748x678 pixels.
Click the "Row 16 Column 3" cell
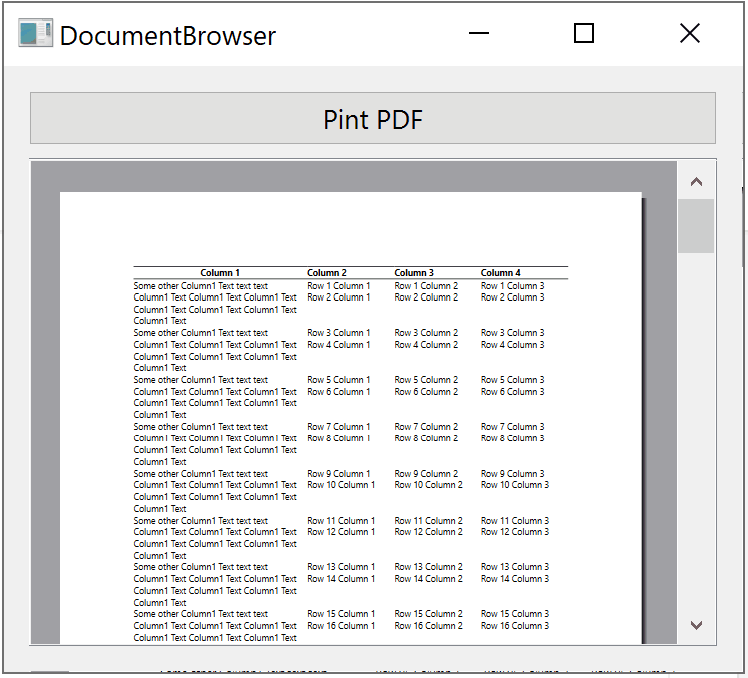click(x=515, y=626)
